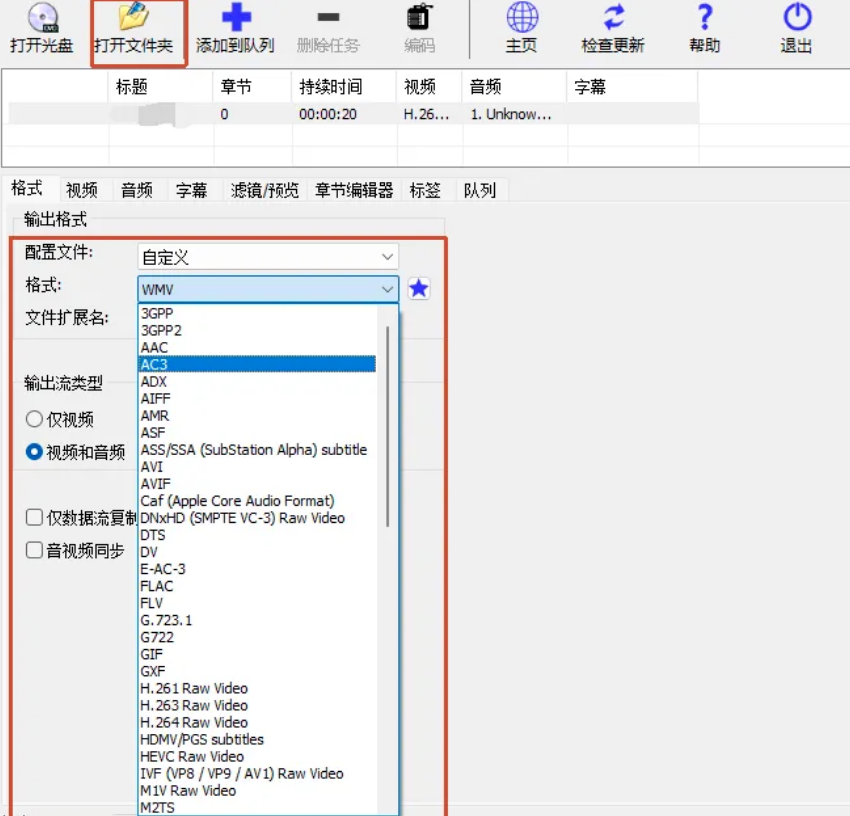Open 帮助 question mark icon
This screenshot has height=816, width=850.
tap(705, 17)
